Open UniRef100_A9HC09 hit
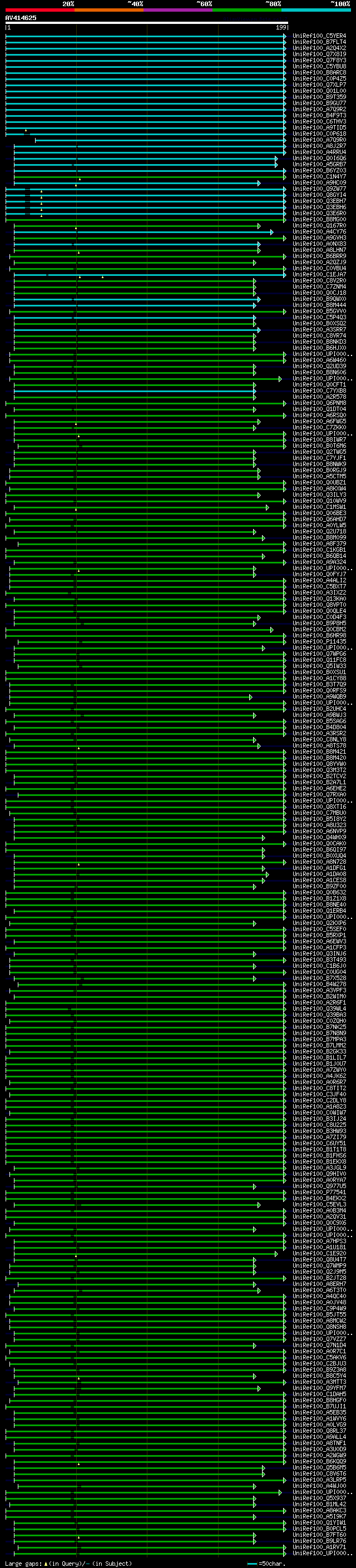The image size is (356, 1568). 319,182
